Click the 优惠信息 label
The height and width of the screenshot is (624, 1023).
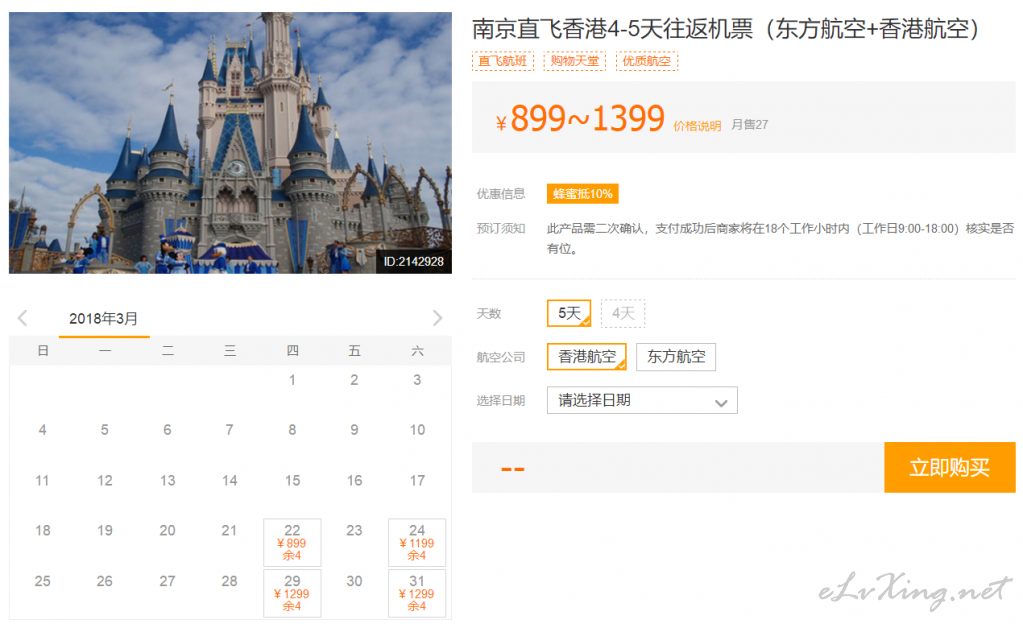click(500, 194)
